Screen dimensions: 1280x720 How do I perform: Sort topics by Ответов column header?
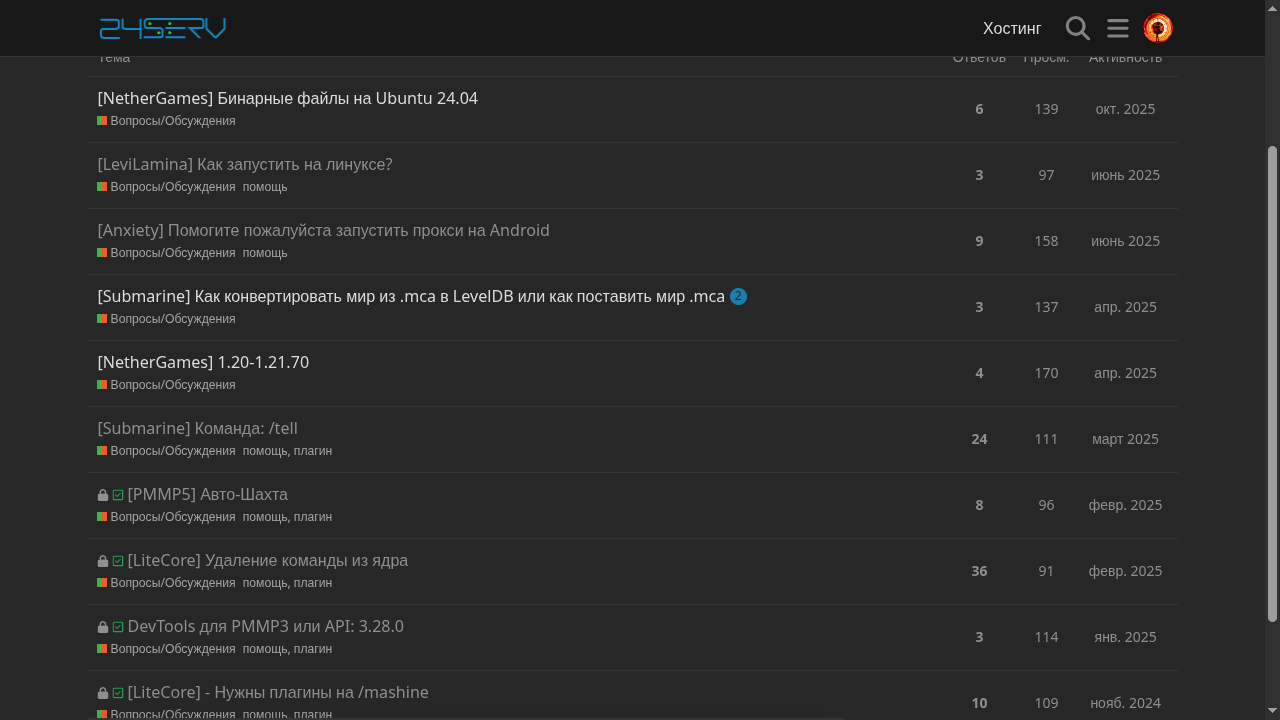coord(979,60)
